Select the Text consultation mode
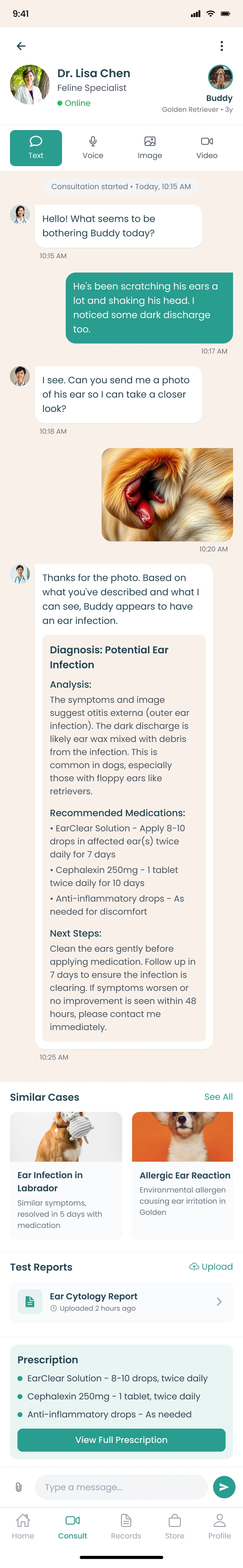Viewport: 243px width, 1568px height. click(x=36, y=148)
